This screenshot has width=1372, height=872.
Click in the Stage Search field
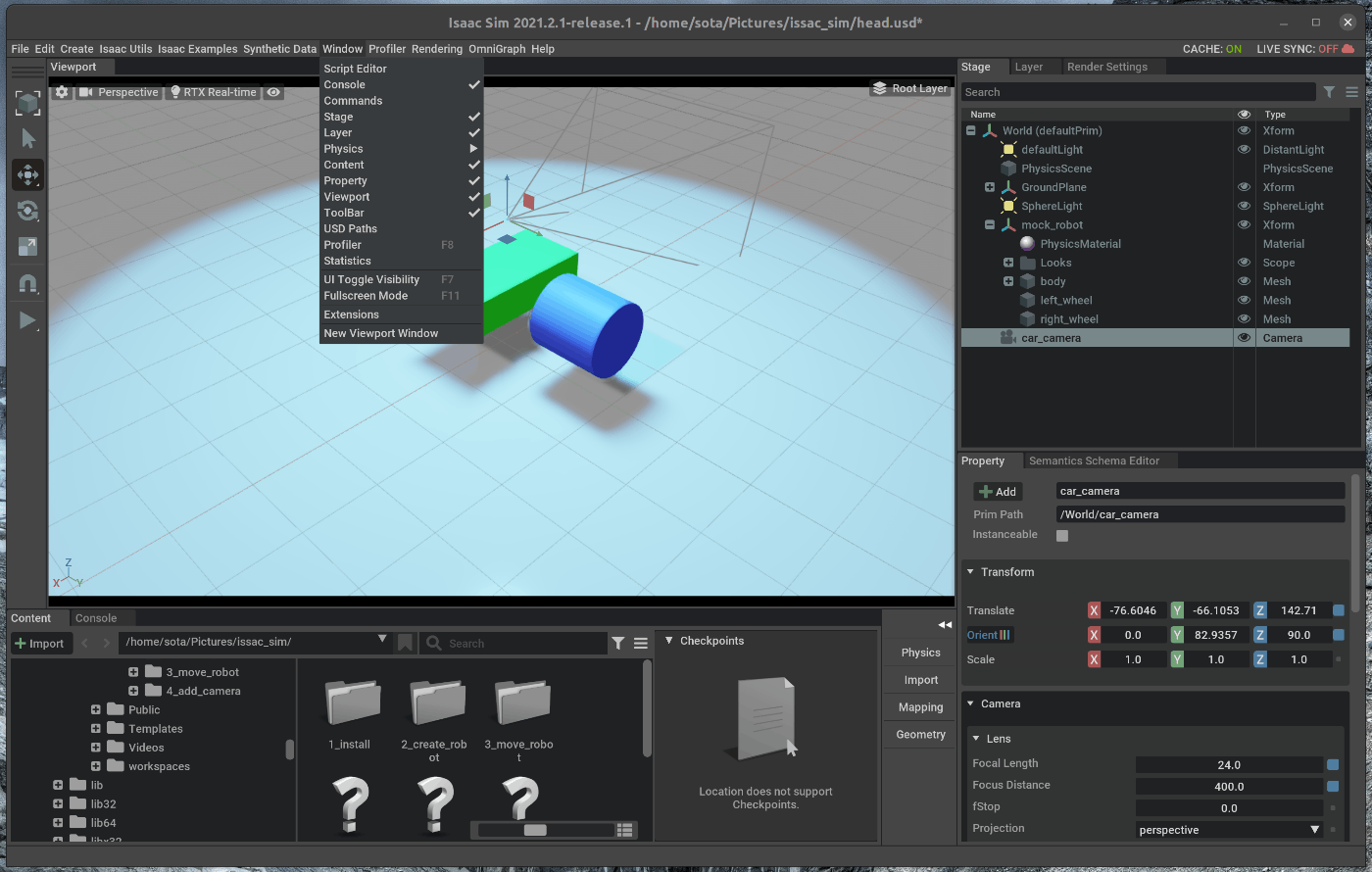[1138, 92]
